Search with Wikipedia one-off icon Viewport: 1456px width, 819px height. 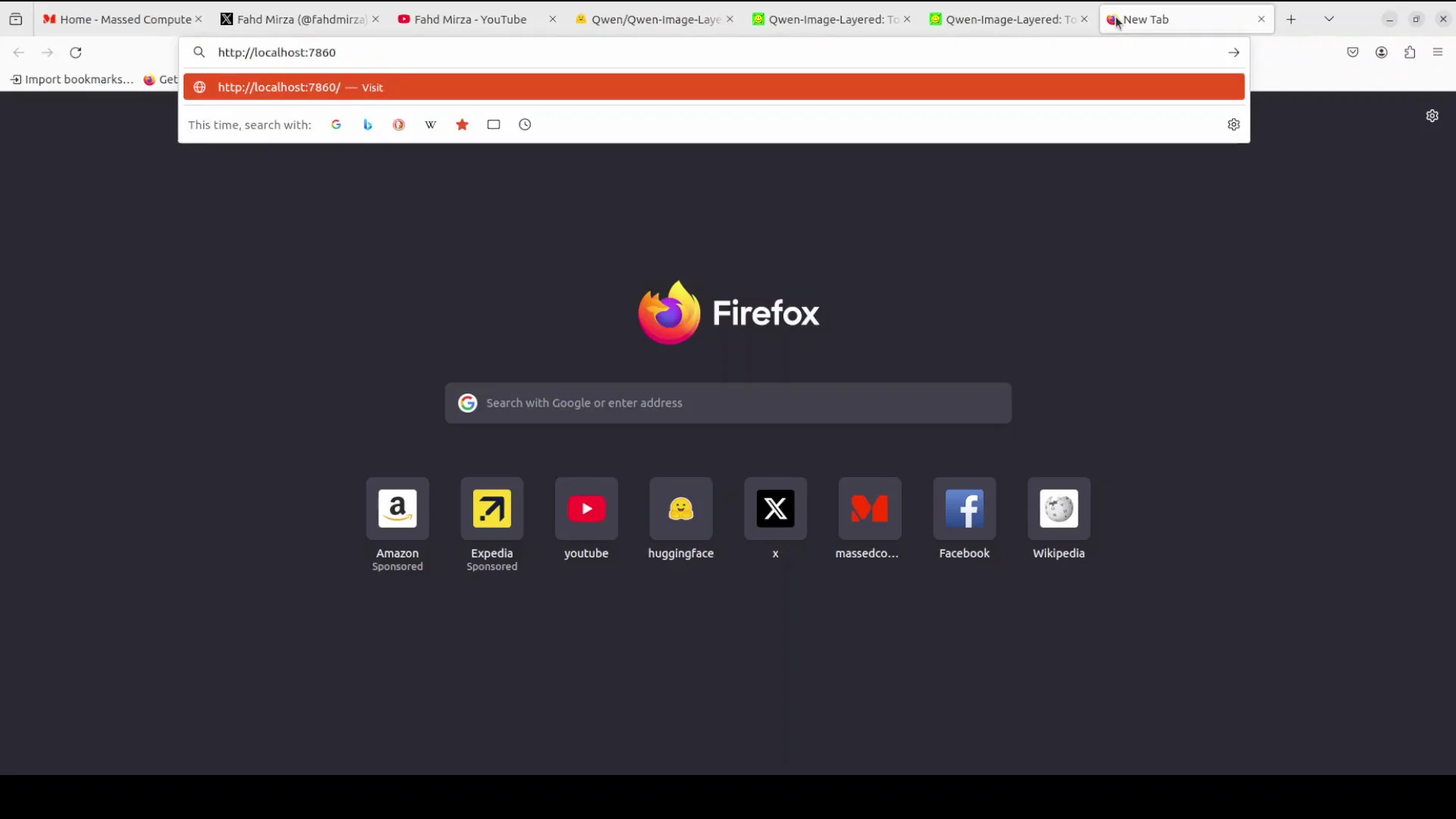[431, 124]
